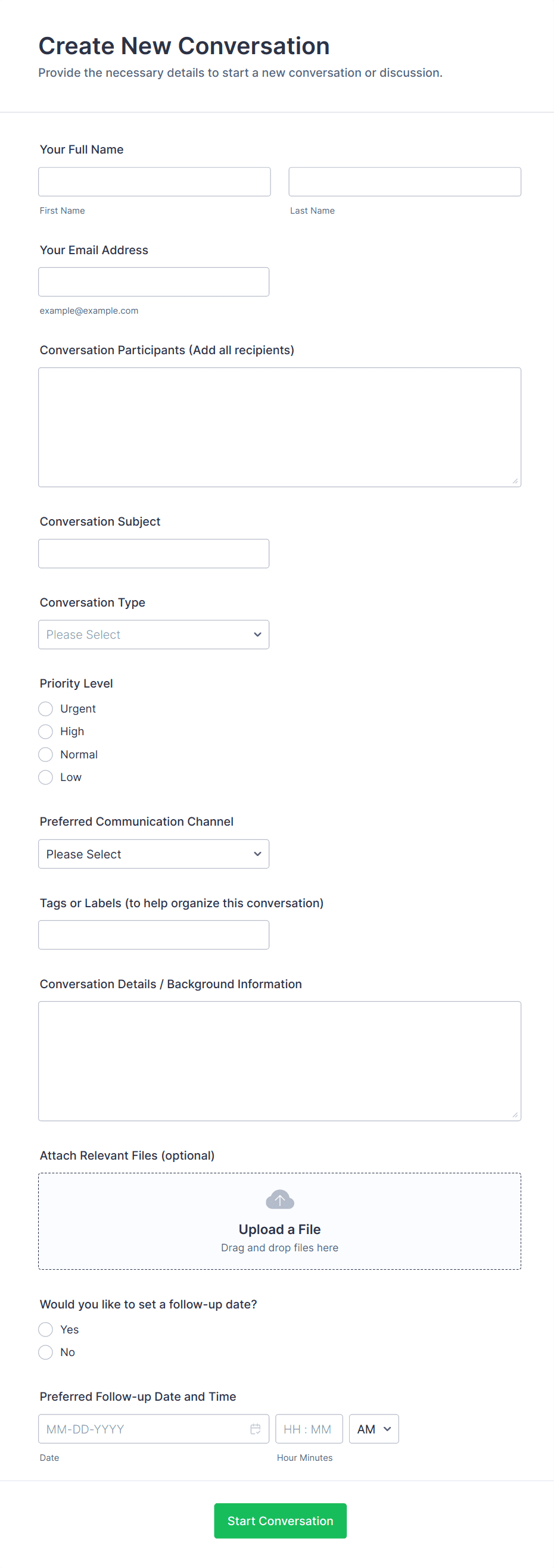Click the Upload a File area
This screenshot has height=1568, width=554.
(x=279, y=1228)
